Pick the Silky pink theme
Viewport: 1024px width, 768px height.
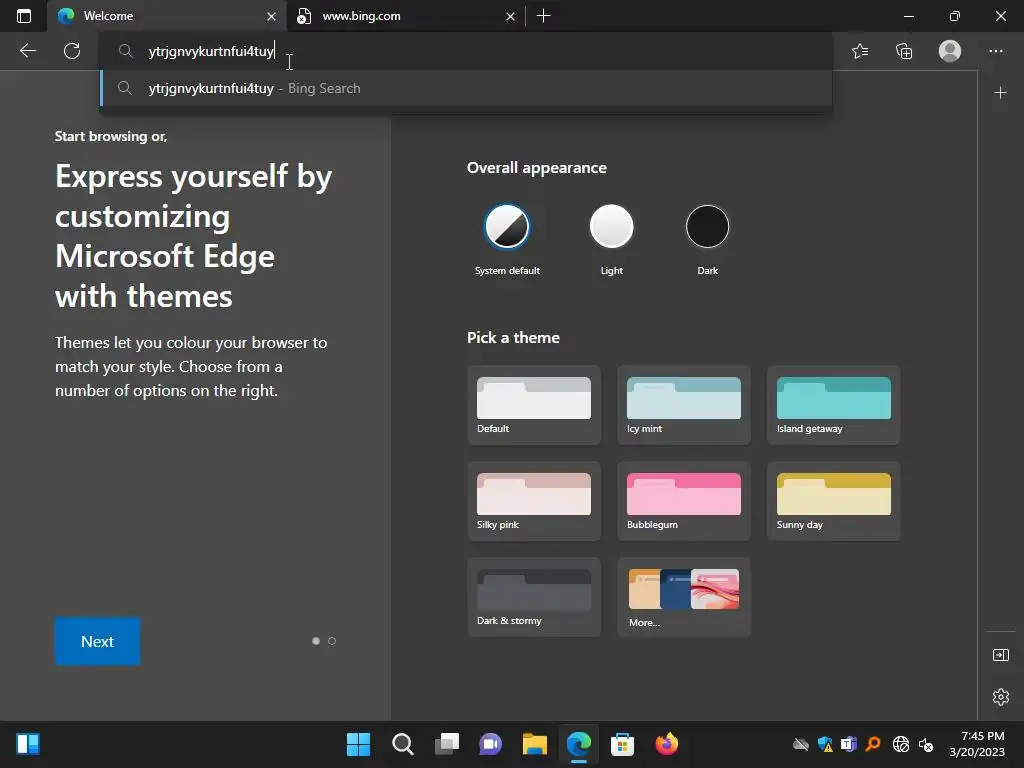[x=534, y=502]
